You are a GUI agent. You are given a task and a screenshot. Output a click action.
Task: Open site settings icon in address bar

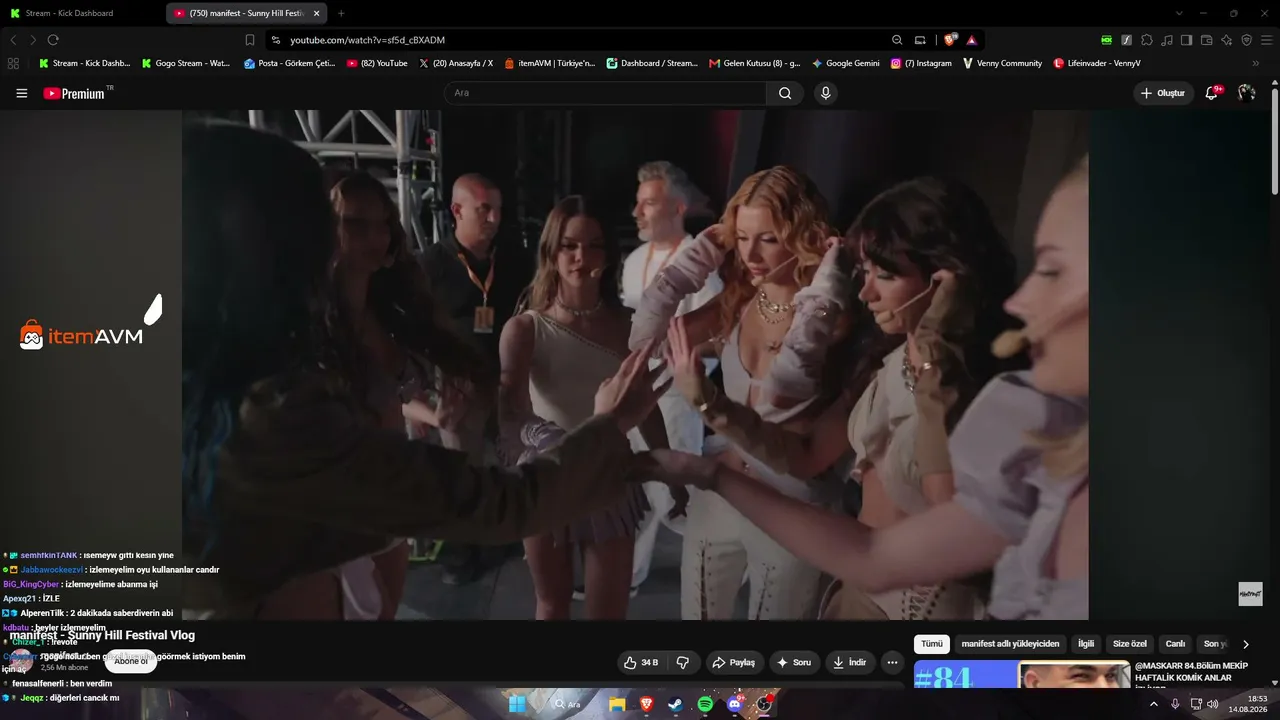[276, 40]
